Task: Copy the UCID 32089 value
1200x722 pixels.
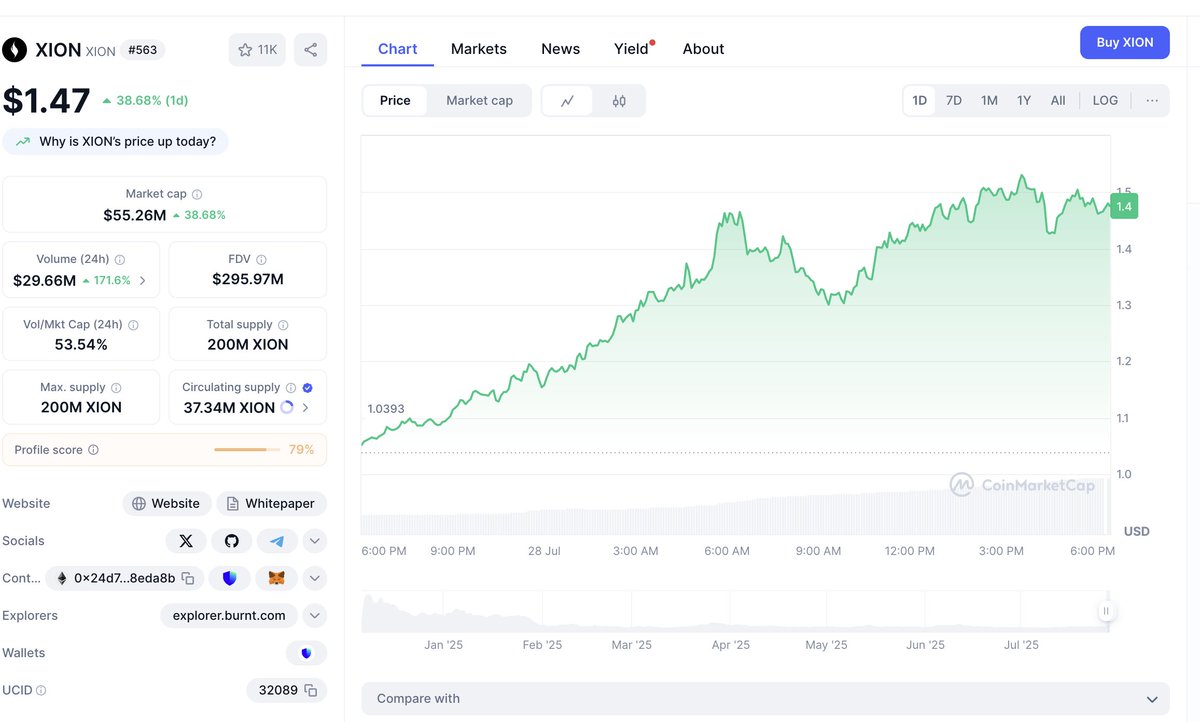Action: [311, 690]
